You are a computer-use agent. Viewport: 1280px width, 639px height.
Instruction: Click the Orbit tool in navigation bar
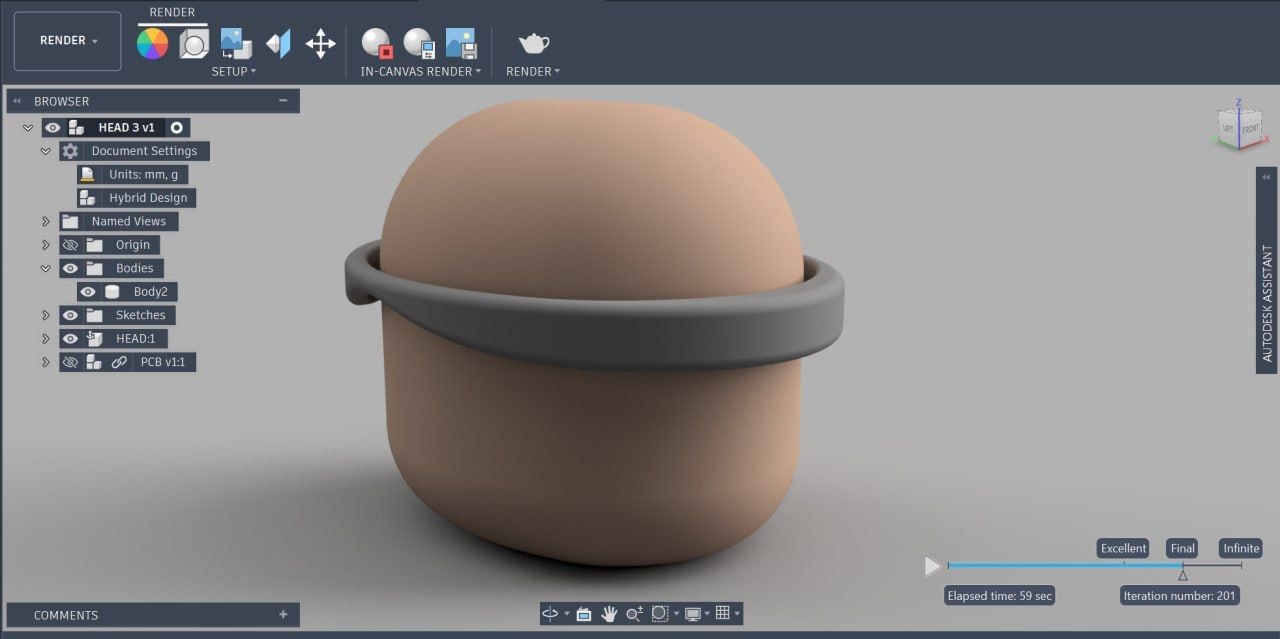point(550,613)
